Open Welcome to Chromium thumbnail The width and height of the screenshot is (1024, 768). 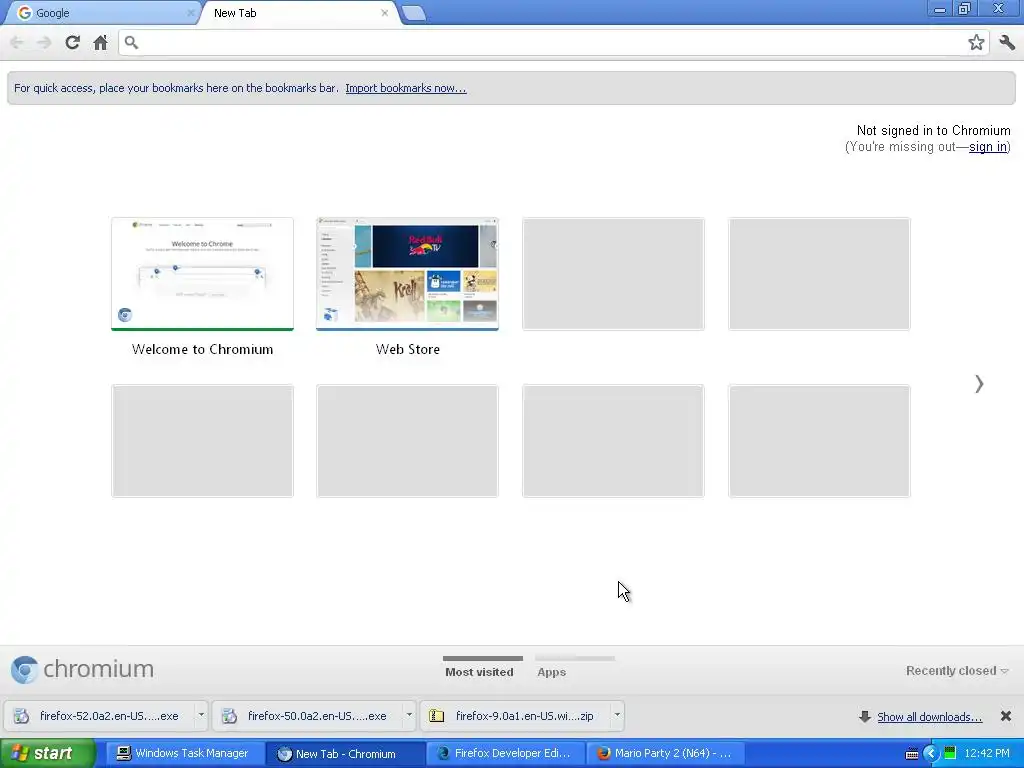202,274
